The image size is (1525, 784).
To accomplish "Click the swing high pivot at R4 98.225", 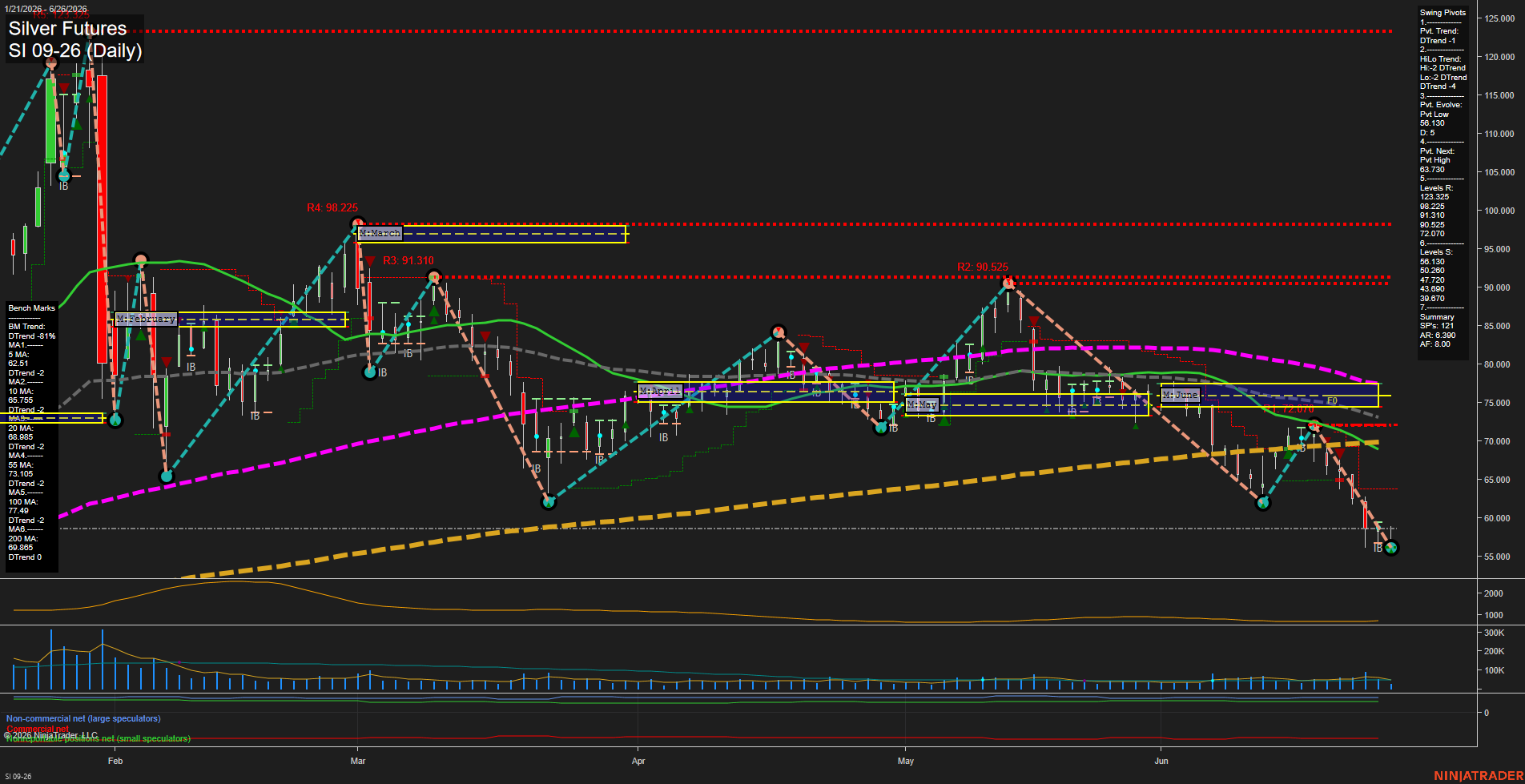I will [357, 223].
